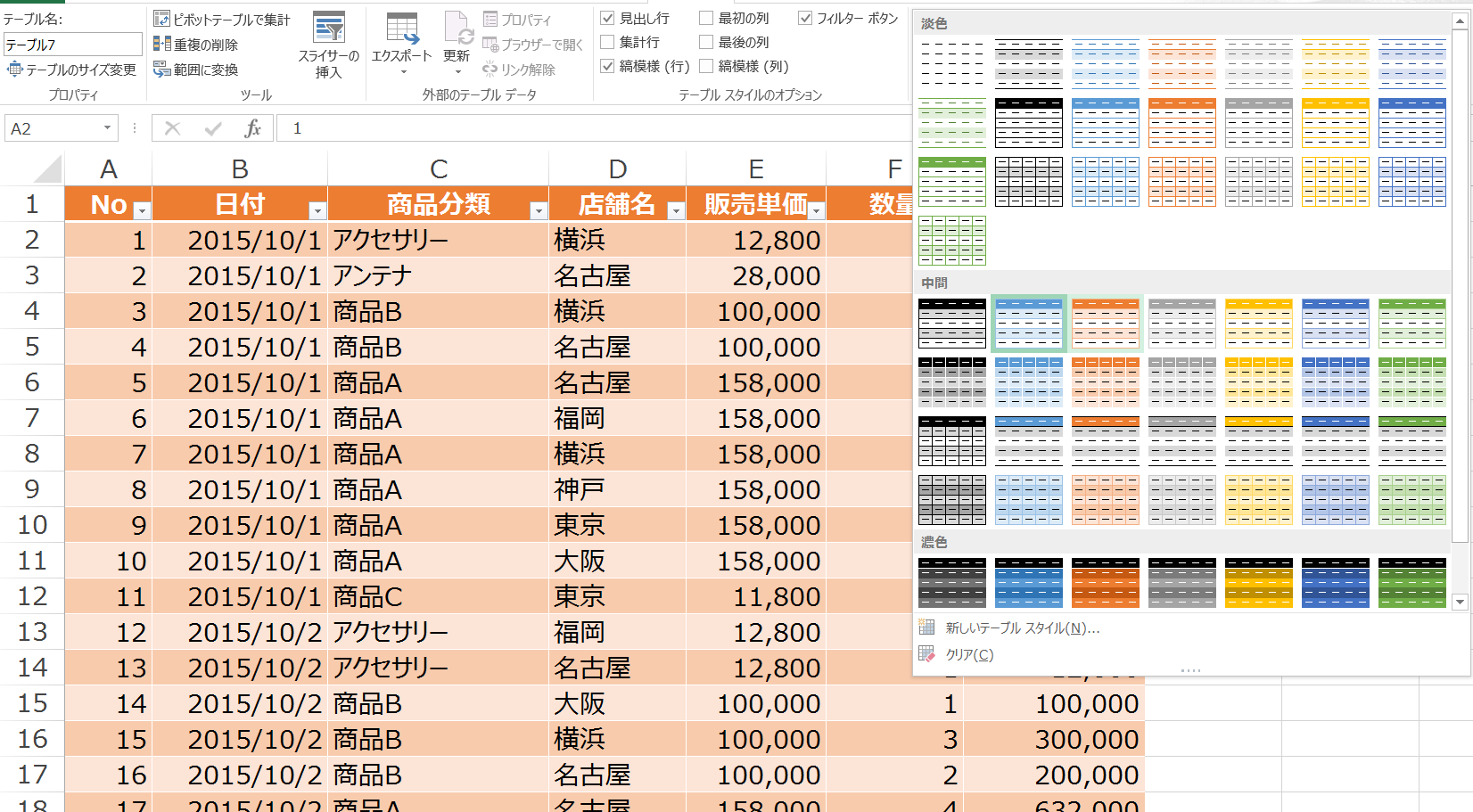This screenshot has width=1473, height=812.
Task: Open the 店舗名 column filter dropdown
Action: pos(675,210)
